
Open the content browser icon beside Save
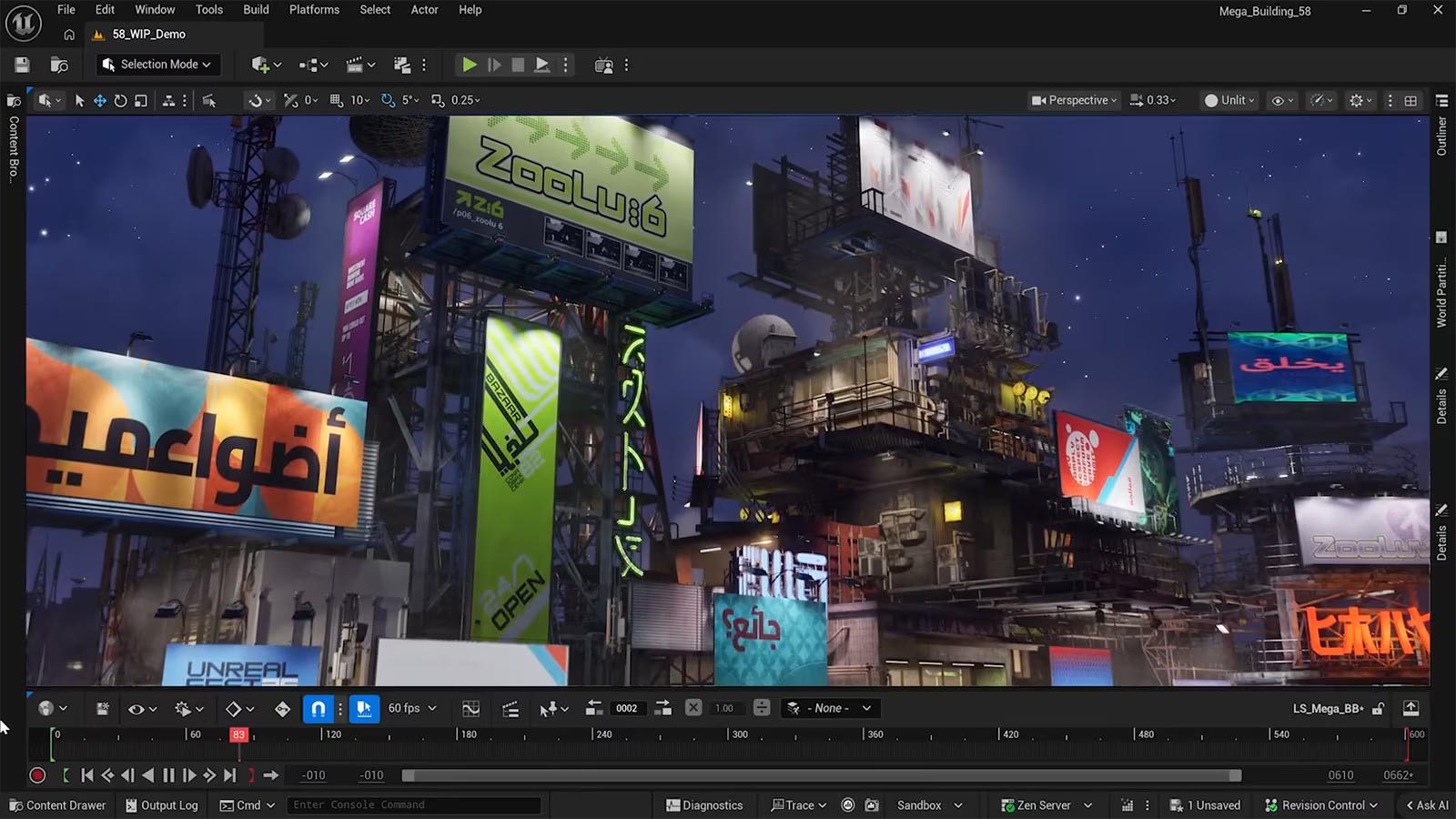point(59,65)
